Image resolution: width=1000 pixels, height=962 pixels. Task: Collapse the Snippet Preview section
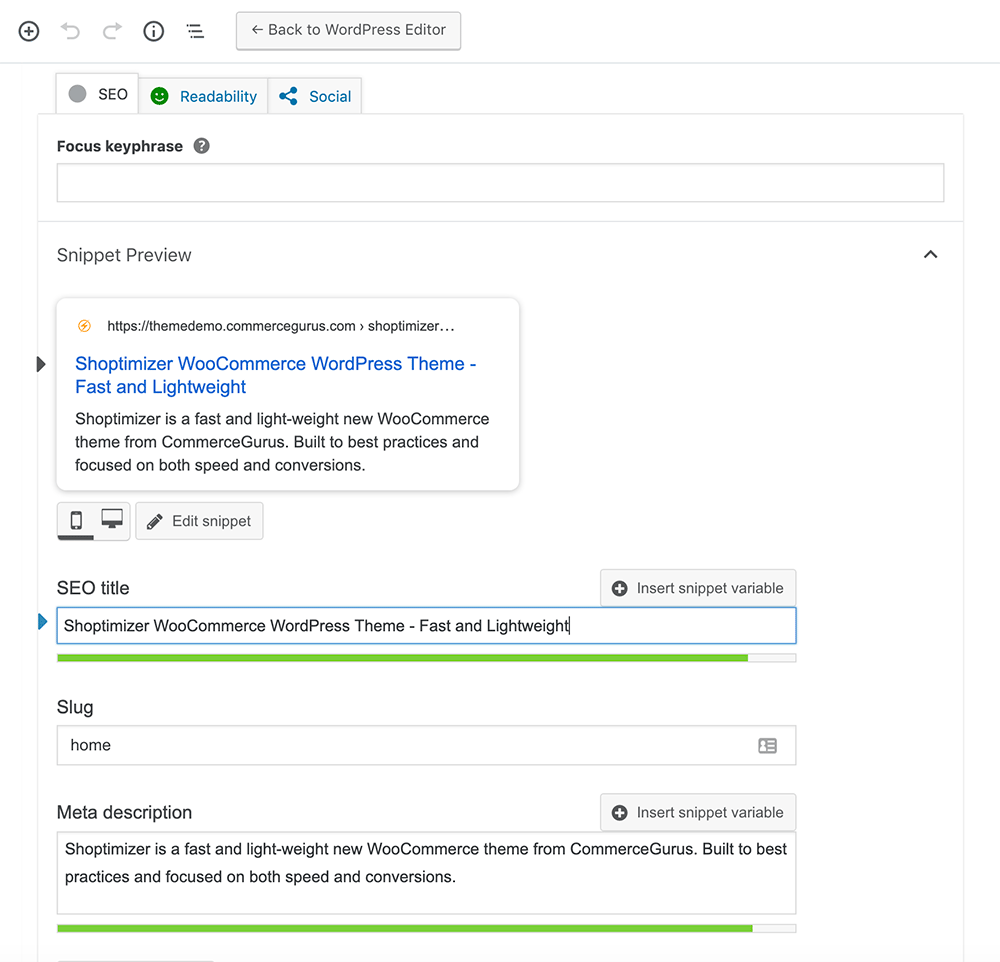click(930, 255)
